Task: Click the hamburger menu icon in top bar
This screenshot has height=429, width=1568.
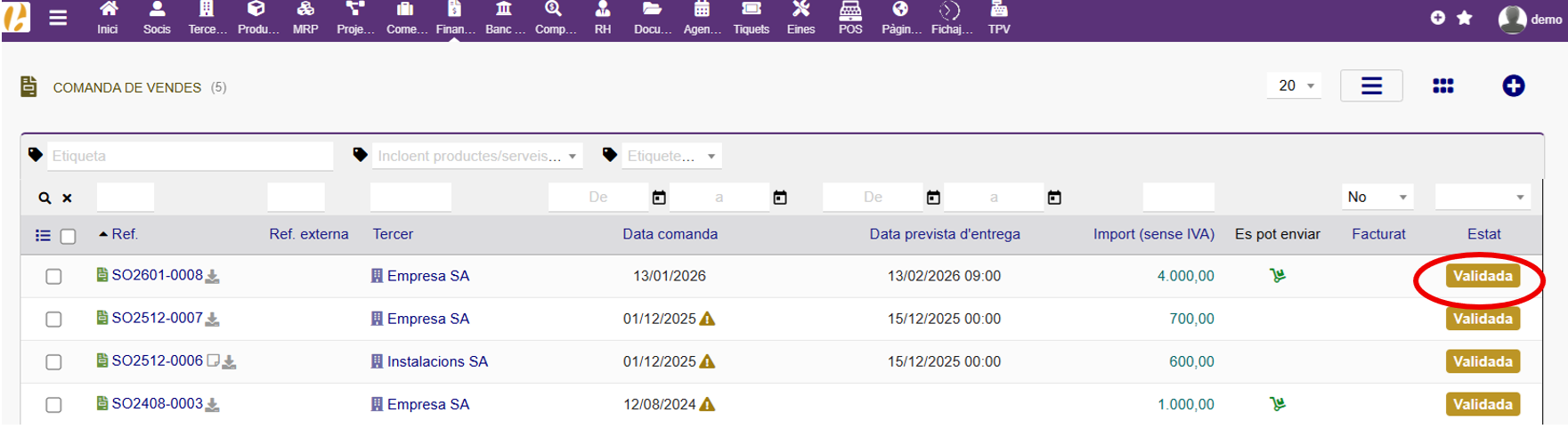Action: [58, 18]
